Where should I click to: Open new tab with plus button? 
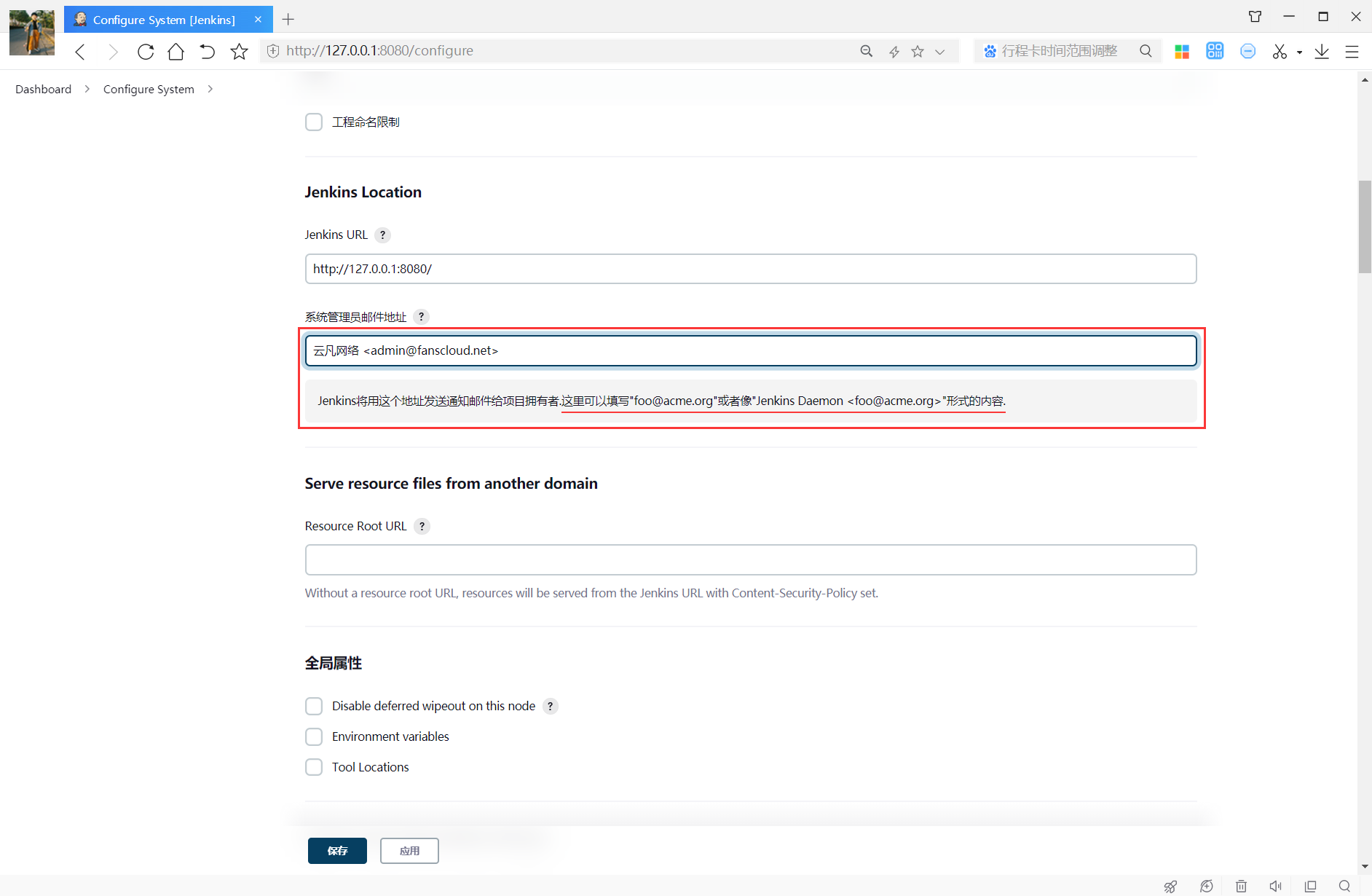288,19
